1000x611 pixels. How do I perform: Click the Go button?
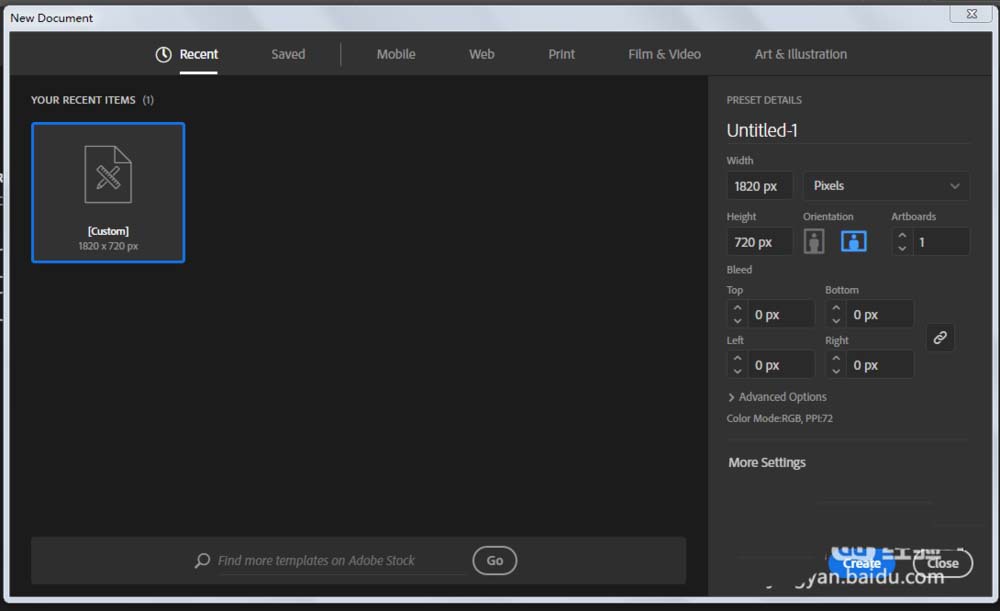[495, 561]
